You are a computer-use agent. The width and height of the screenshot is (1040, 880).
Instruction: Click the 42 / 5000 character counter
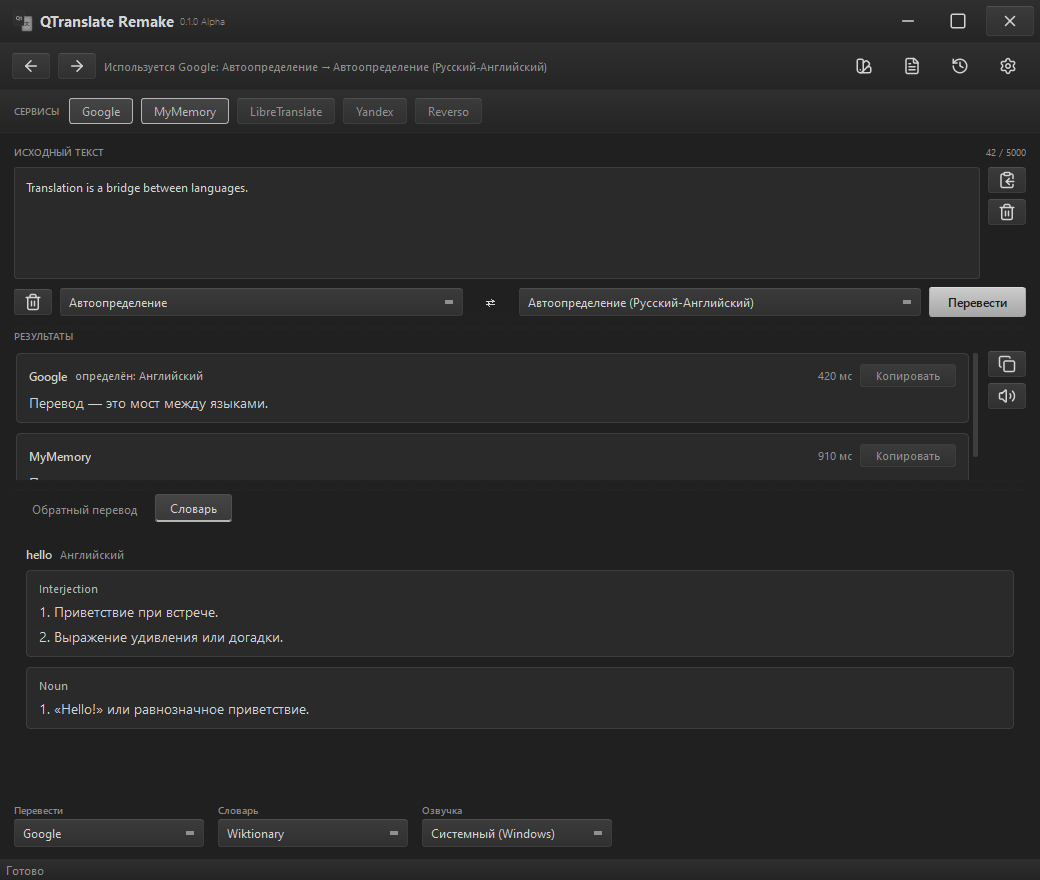[x=1006, y=153]
